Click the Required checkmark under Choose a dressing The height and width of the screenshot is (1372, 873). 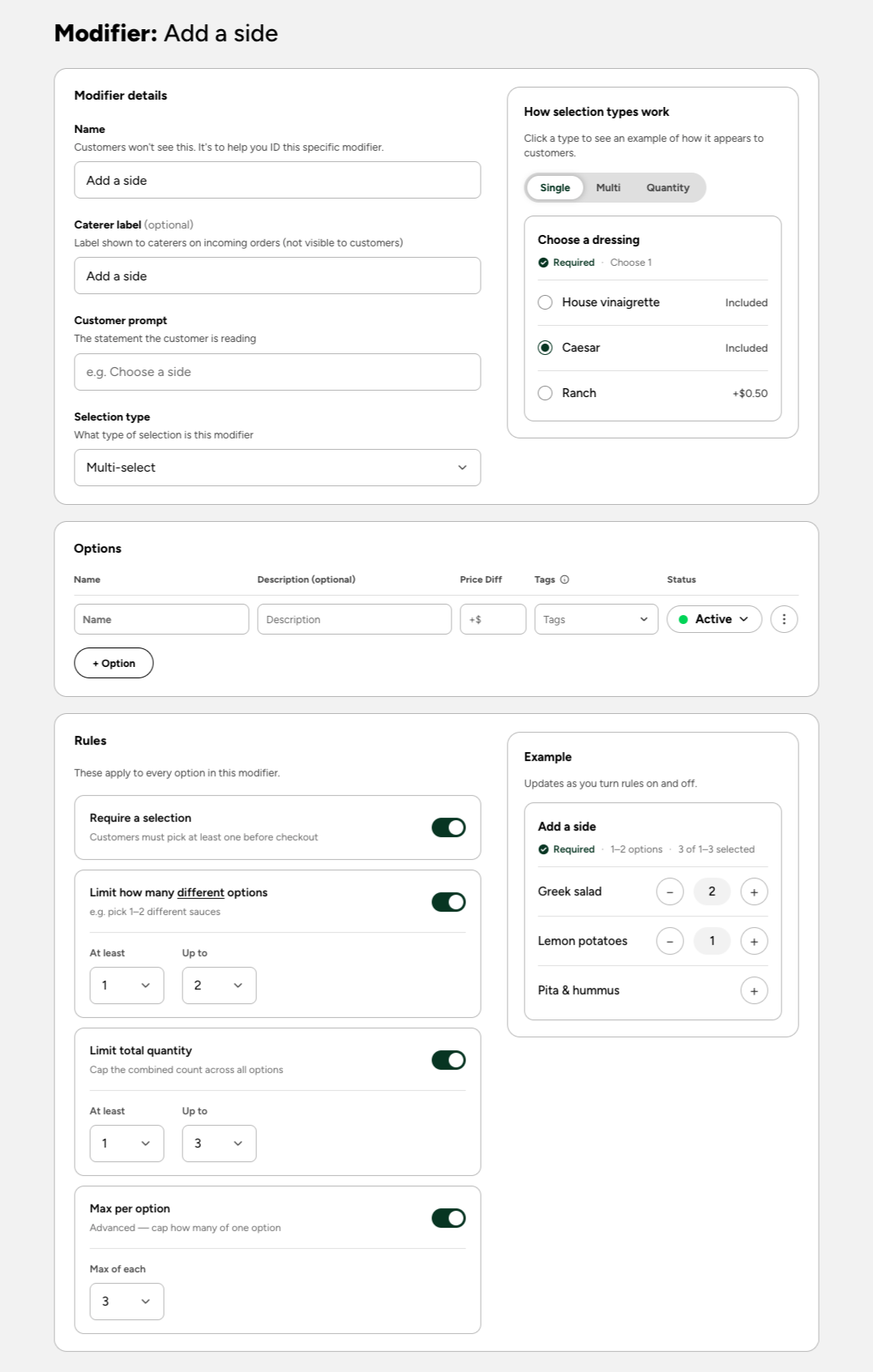543,263
